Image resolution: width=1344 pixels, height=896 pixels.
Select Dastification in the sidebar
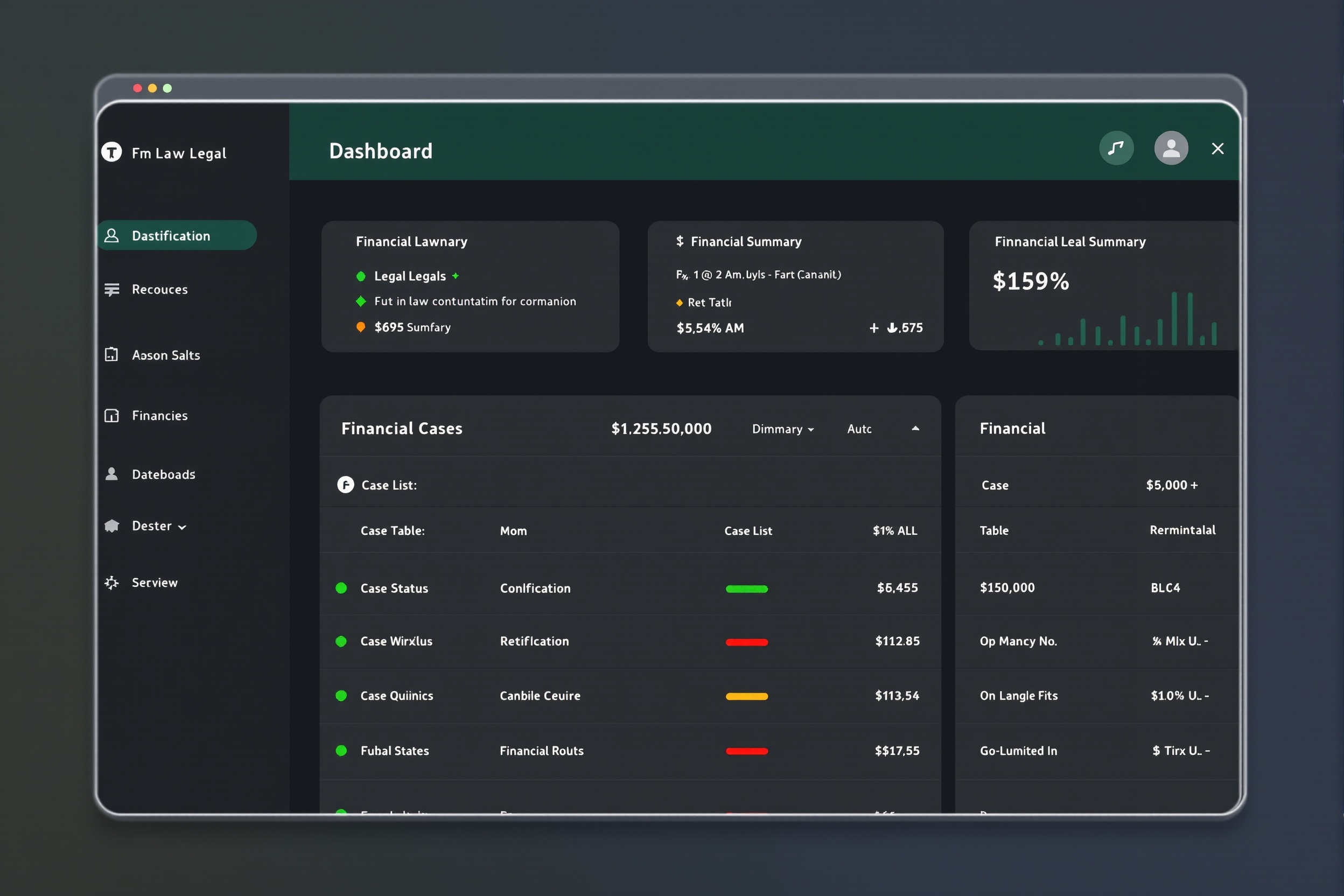coord(177,235)
